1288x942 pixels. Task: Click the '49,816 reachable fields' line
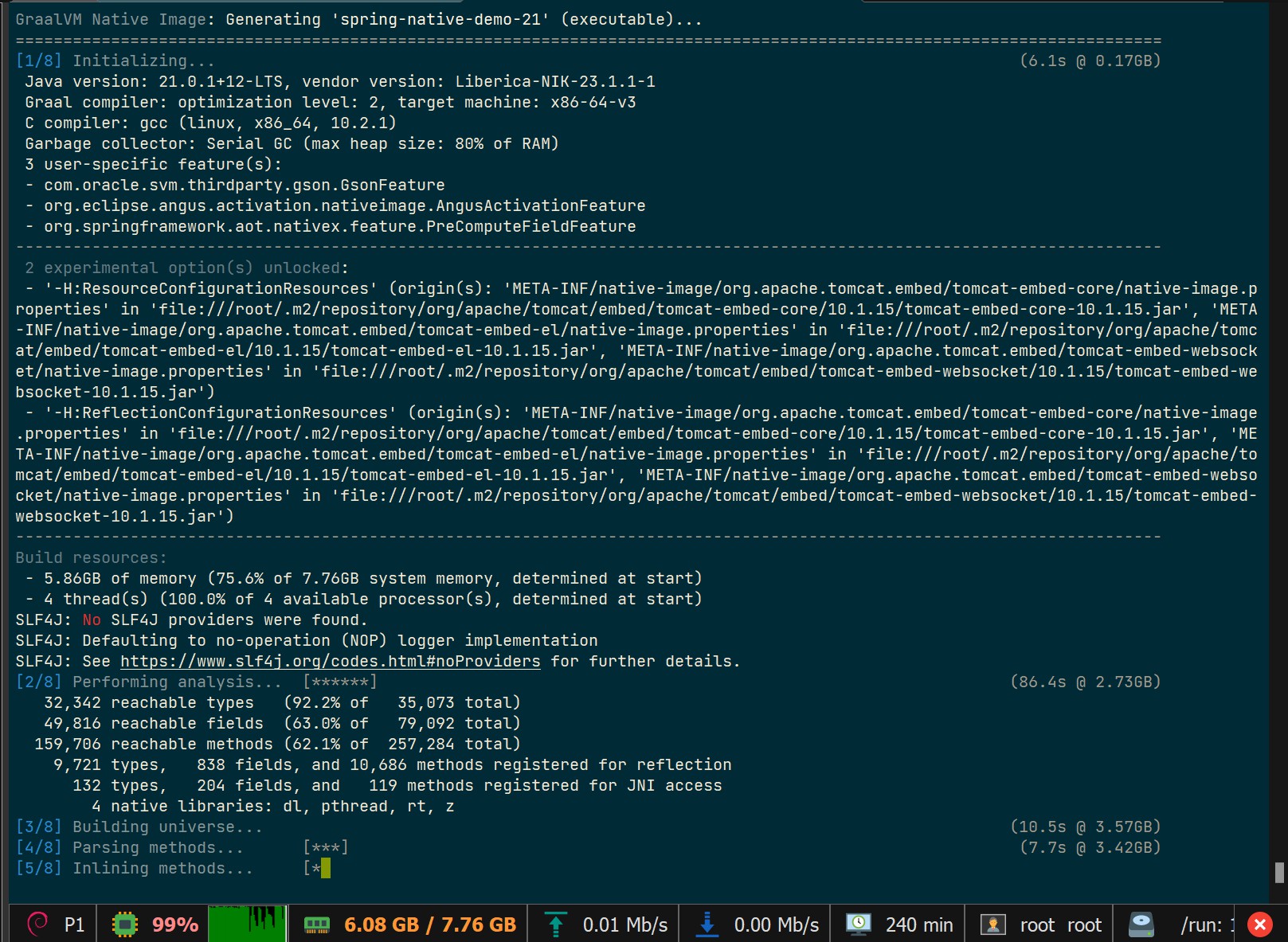click(282, 723)
